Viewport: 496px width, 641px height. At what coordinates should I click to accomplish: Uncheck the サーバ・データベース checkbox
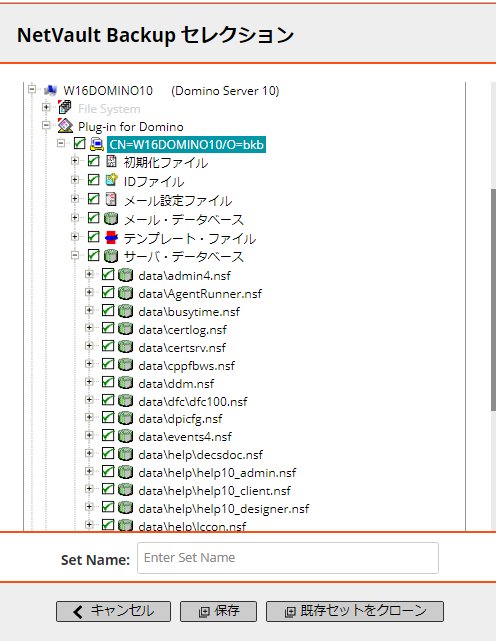(94, 255)
